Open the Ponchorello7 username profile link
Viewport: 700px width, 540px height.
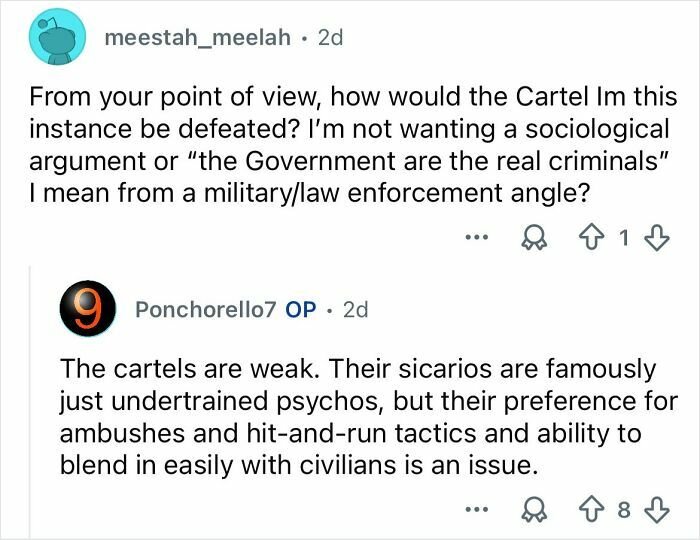[x=206, y=310]
